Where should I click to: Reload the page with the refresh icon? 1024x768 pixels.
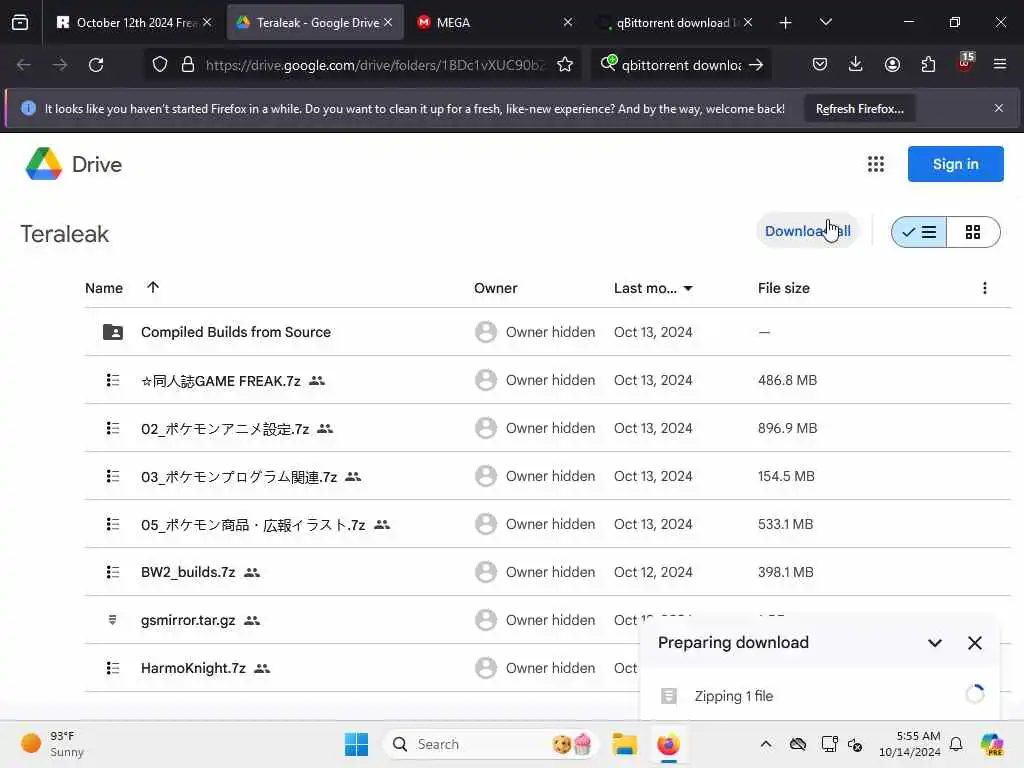click(x=96, y=65)
